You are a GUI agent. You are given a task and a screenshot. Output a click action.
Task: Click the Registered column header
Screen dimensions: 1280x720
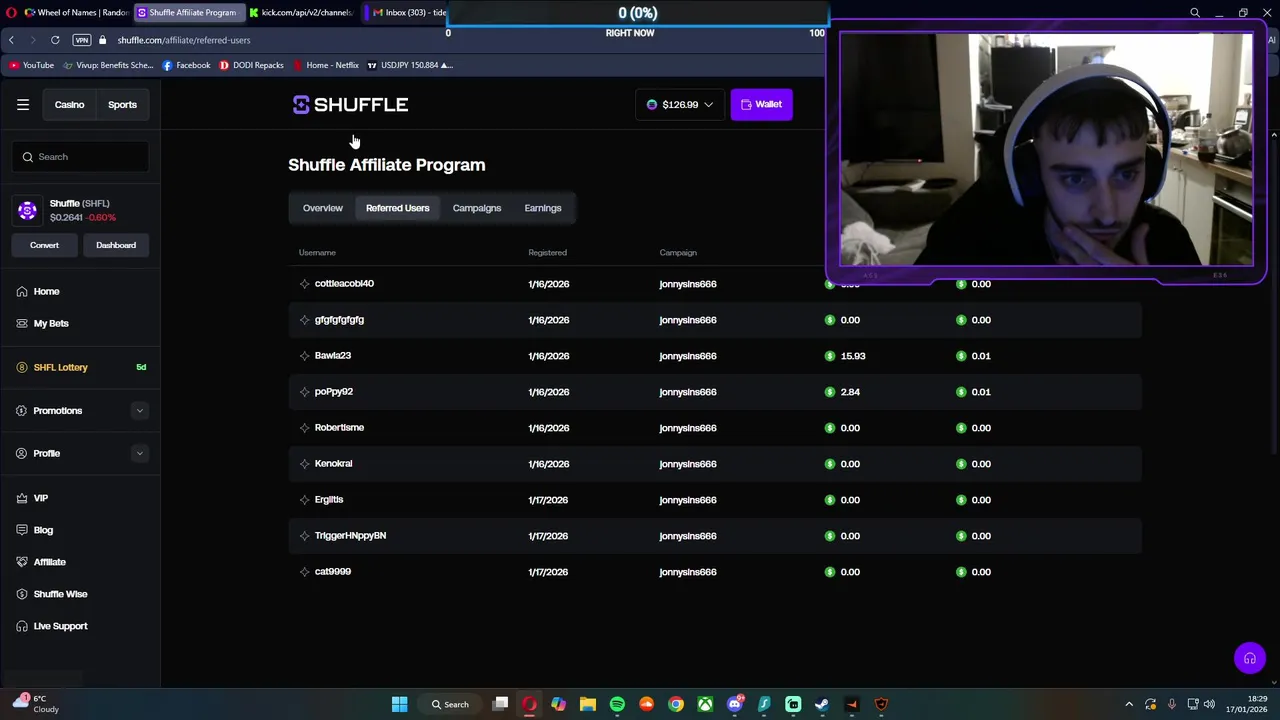(547, 253)
